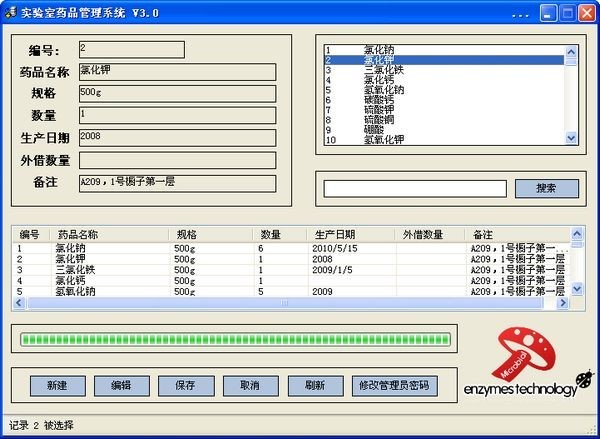Click the 外借数量 column header
Image resolution: width=600 pixels, height=439 pixels.
coord(430,234)
